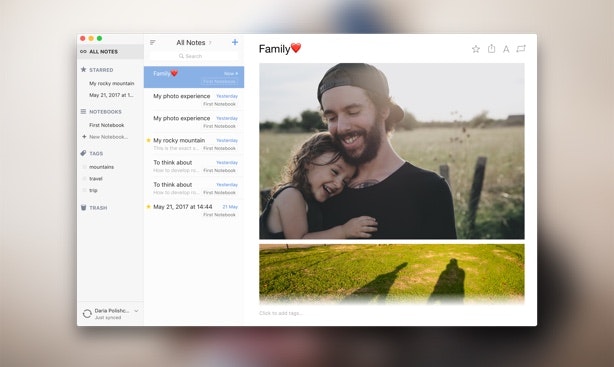614x367 pixels.
Task: Select the mountains tag
Action: 101,167
